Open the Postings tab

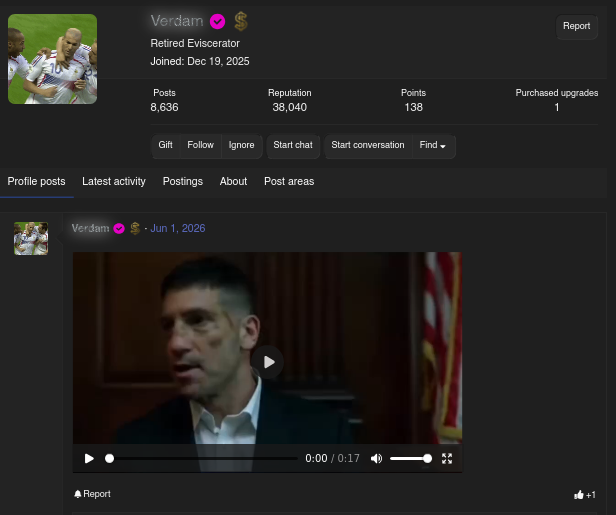click(183, 181)
